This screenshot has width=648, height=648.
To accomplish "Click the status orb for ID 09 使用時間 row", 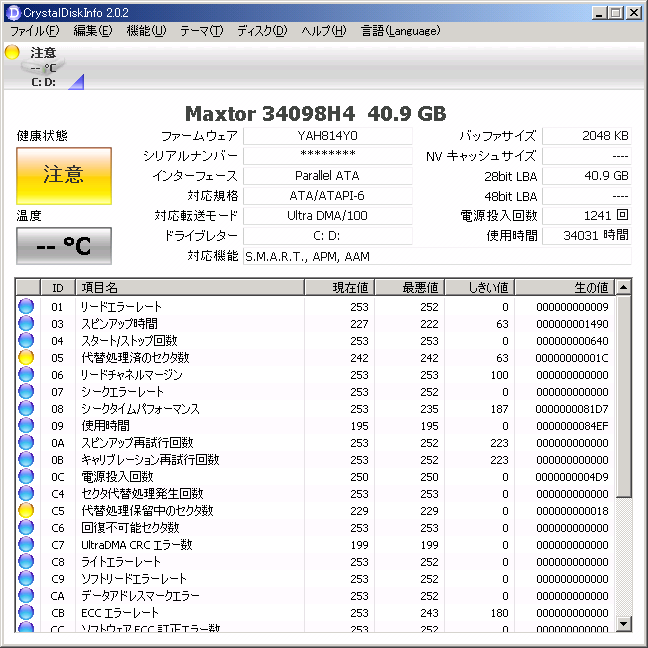I will click(x=26, y=425).
